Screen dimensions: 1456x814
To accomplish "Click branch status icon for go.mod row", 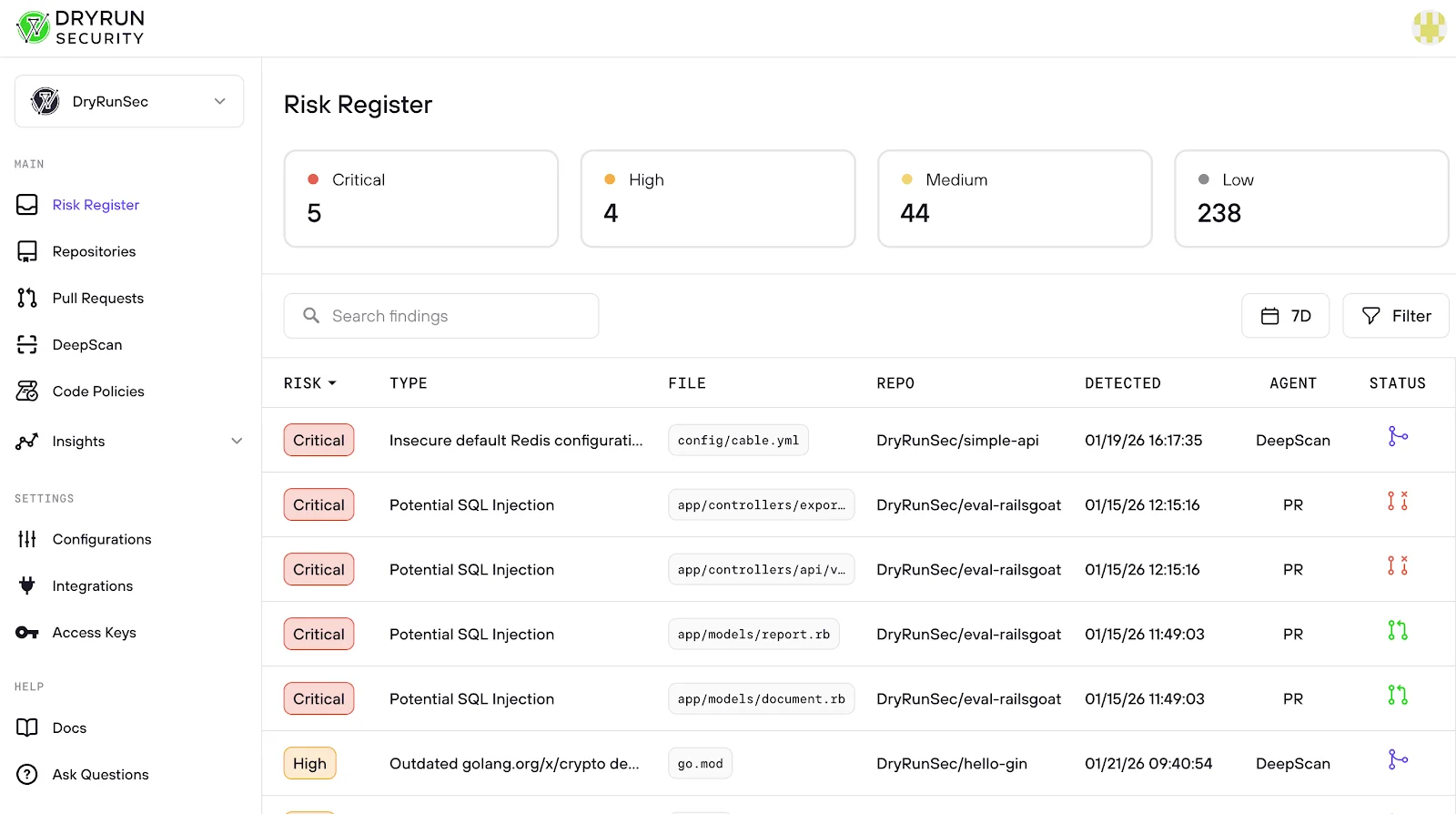I will 1398,759.
